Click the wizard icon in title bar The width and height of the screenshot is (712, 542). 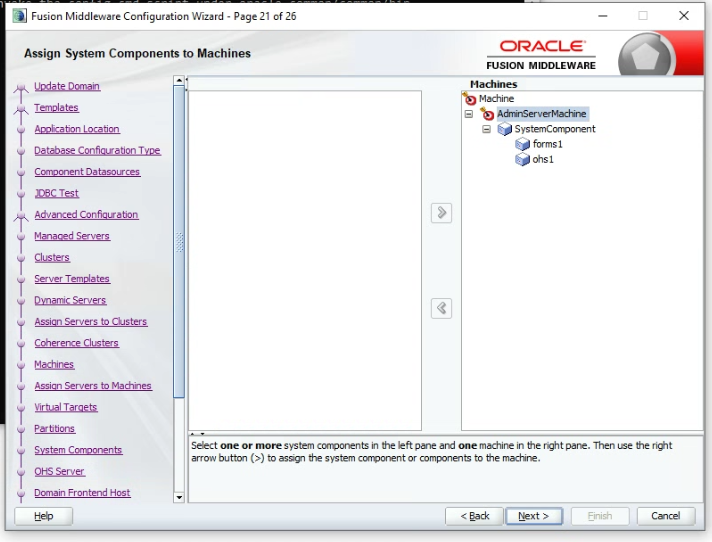[x=19, y=16]
